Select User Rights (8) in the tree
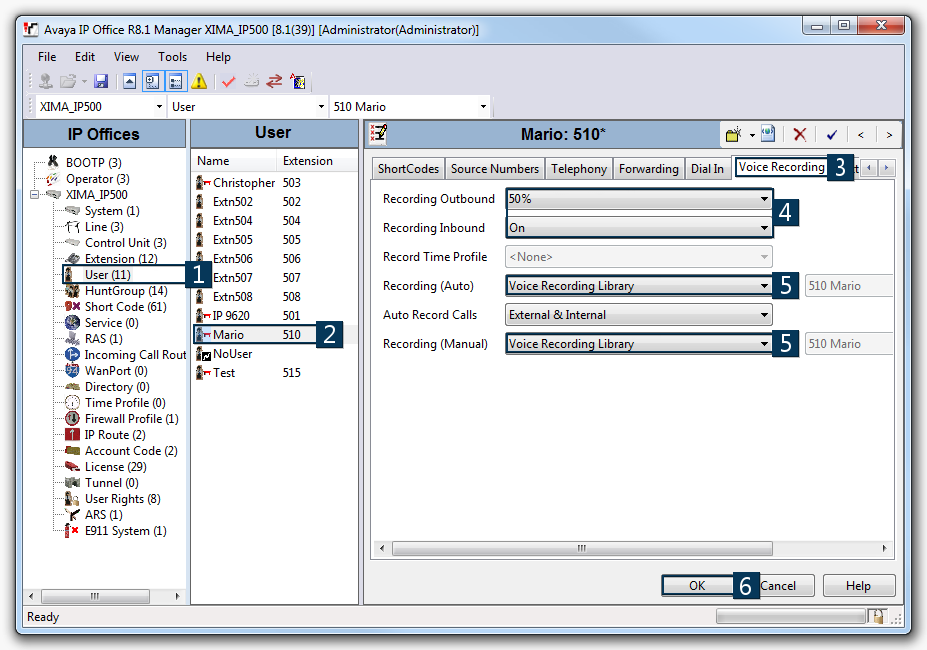 pos(122,499)
